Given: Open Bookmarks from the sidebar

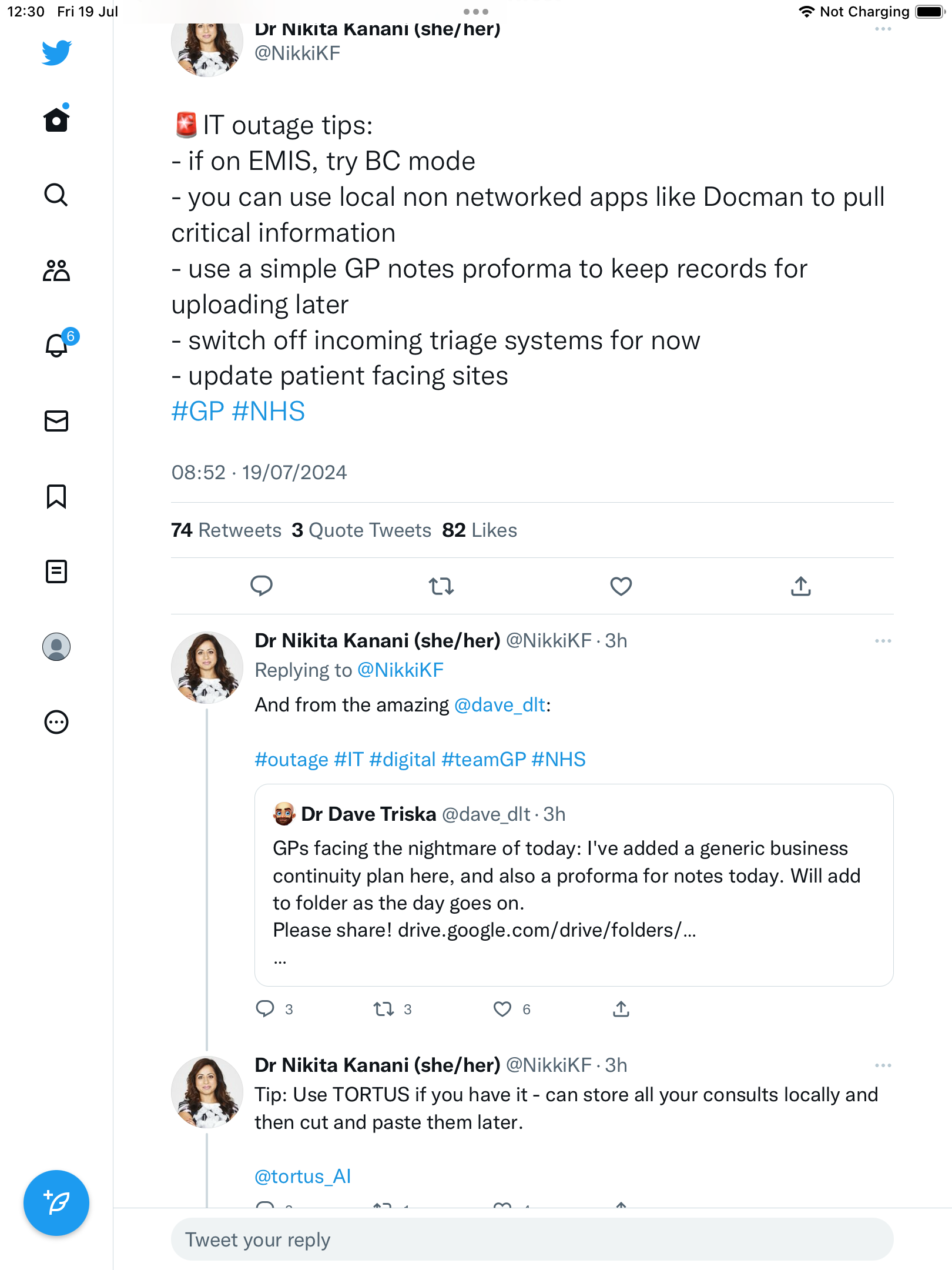Looking at the screenshot, I should pyautogui.click(x=56, y=496).
